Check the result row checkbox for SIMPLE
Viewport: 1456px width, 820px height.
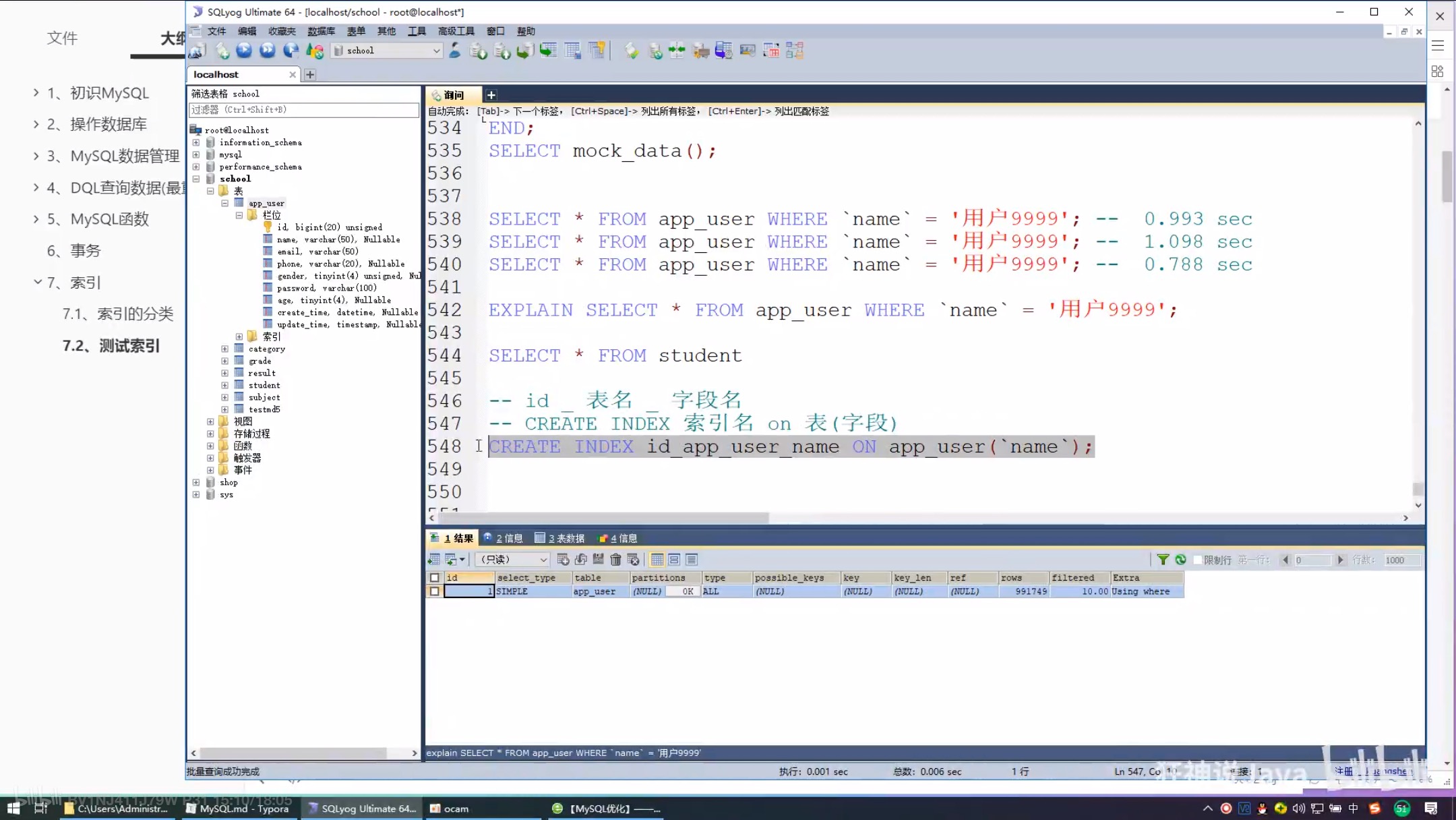coord(435,591)
